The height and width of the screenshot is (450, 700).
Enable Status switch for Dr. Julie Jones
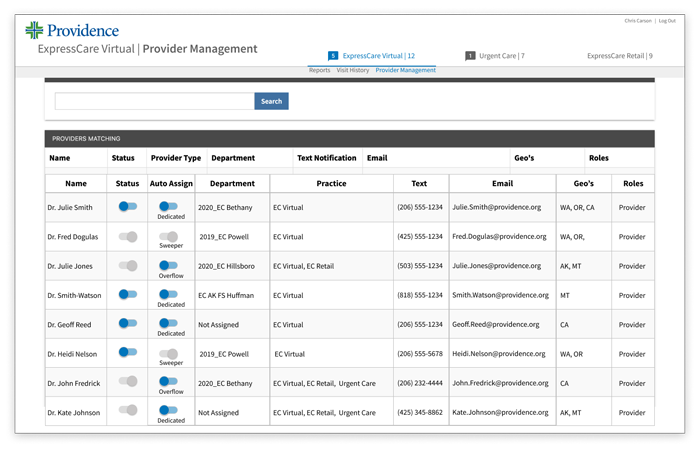(x=128, y=266)
